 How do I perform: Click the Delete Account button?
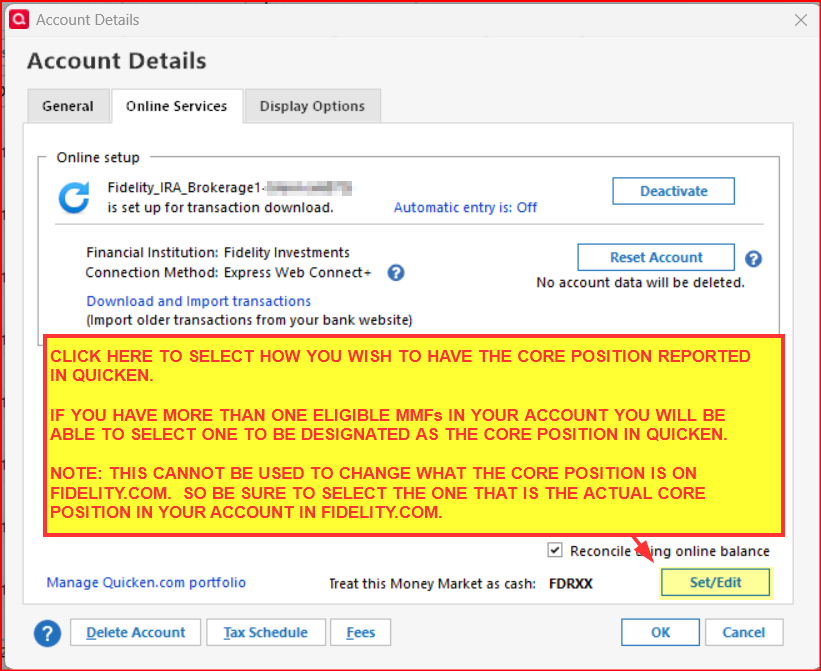(x=136, y=632)
